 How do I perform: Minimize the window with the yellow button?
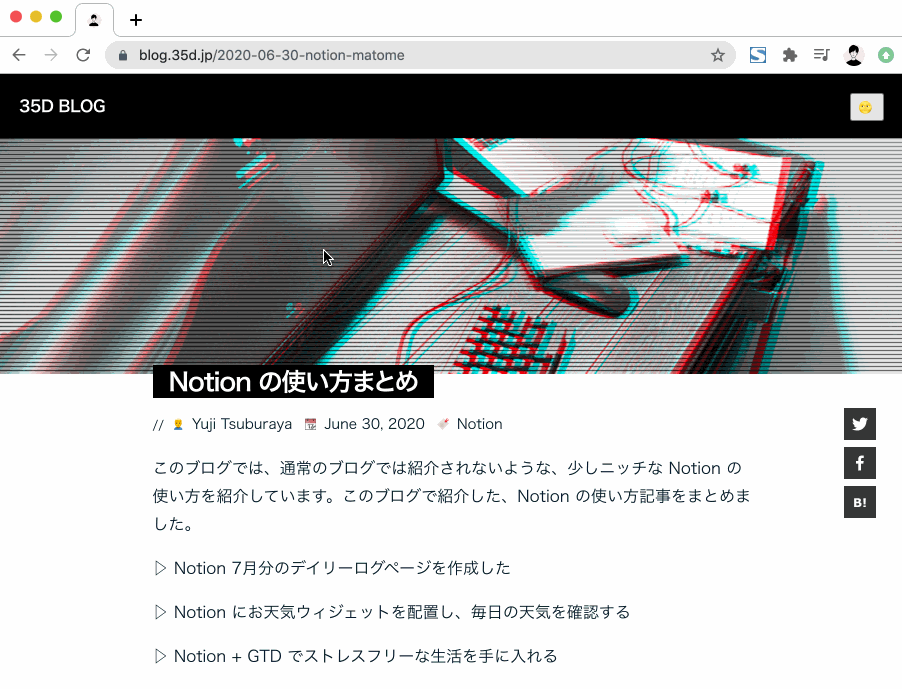[x=36, y=17]
